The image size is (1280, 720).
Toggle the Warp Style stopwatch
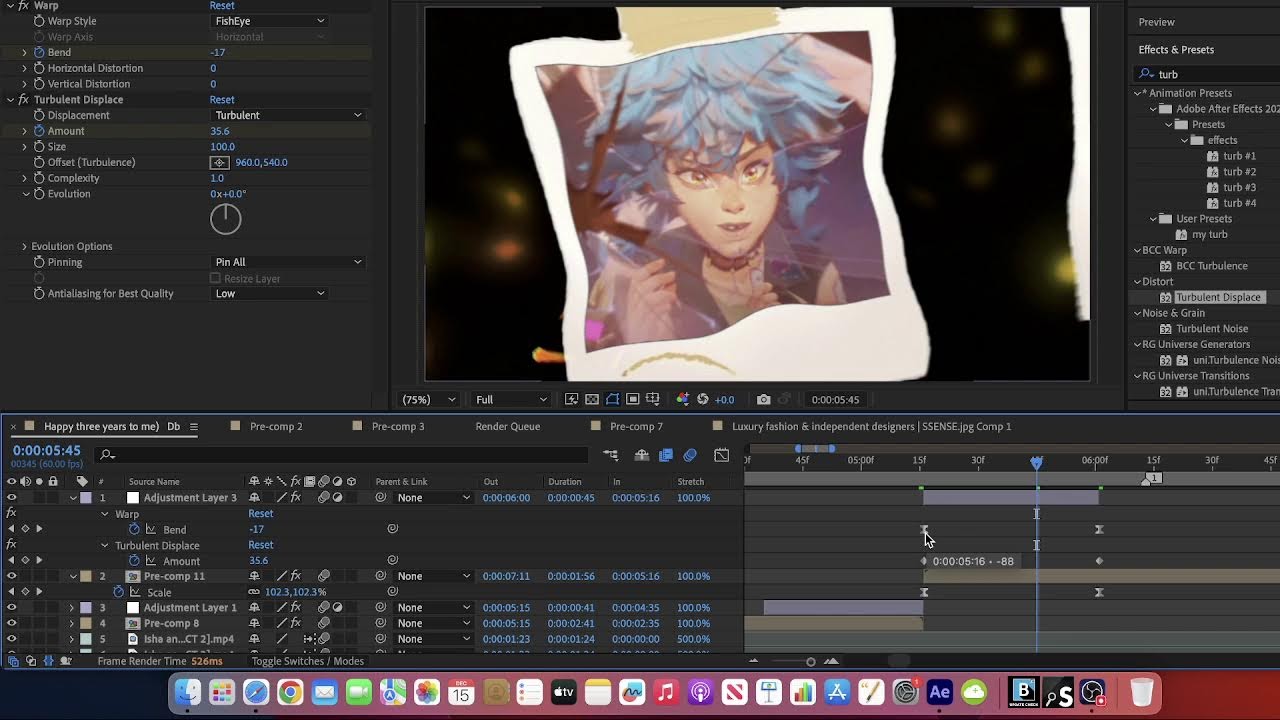point(39,21)
